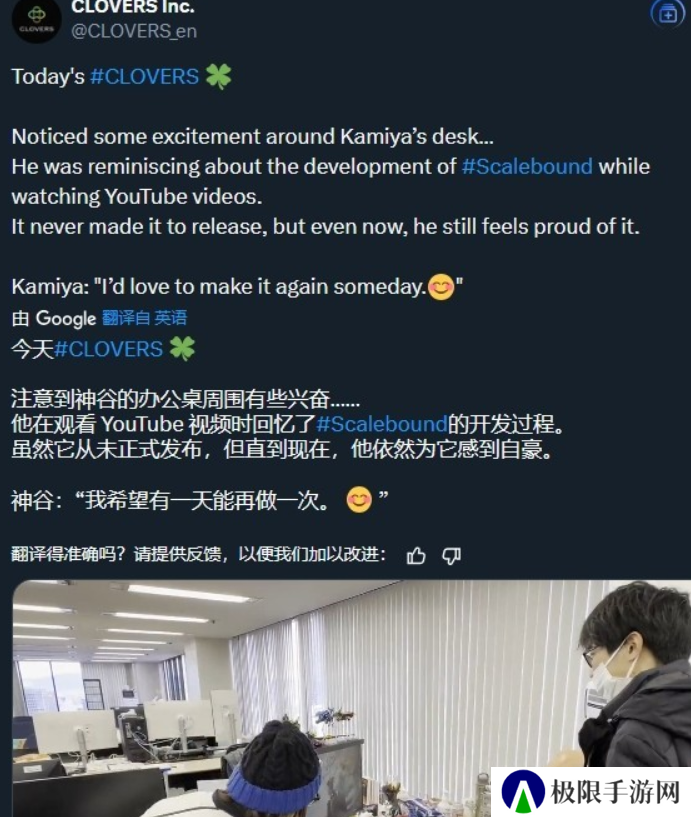Viewport: 691px width, 817px height.
Task: Click the CLOVERS Inc. account name
Action: [133, 7]
